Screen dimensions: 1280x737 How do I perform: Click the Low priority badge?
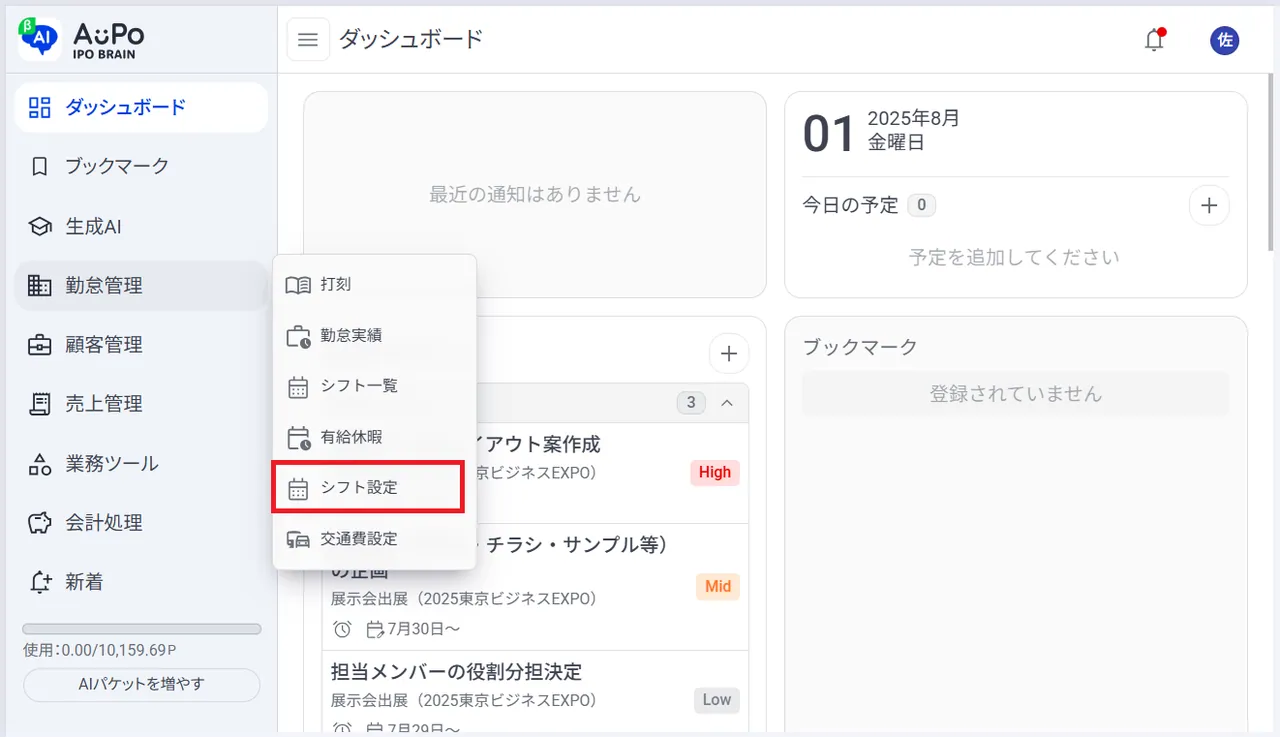[x=717, y=700]
